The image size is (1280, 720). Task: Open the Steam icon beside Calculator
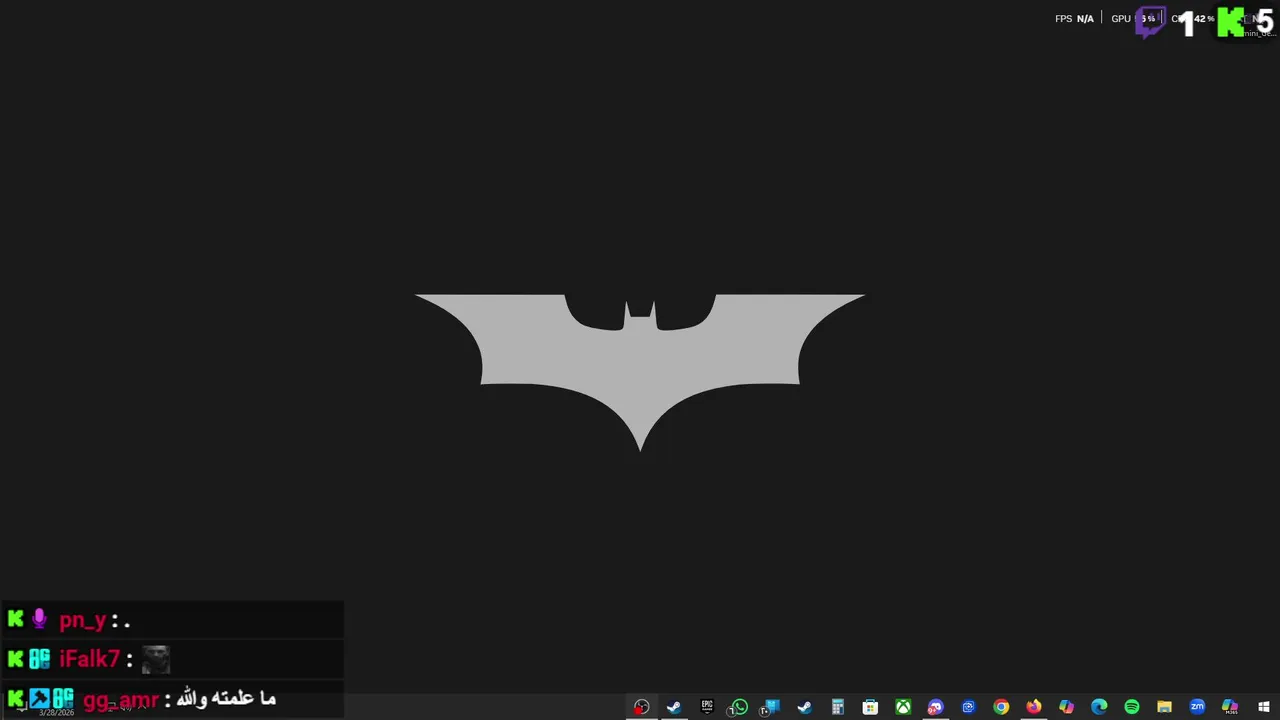click(804, 707)
